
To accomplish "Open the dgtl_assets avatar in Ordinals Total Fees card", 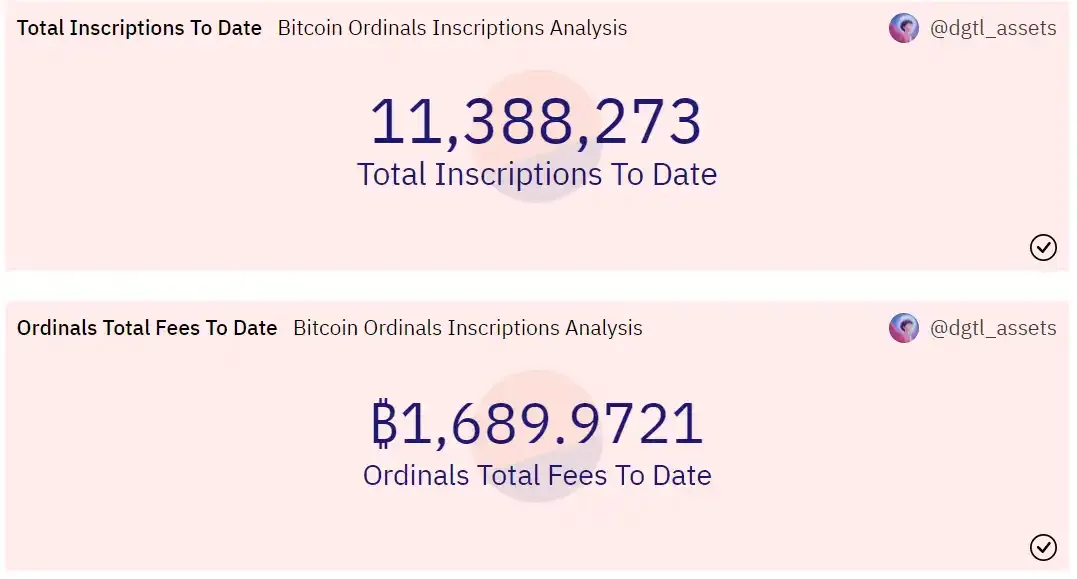I will (903, 328).
